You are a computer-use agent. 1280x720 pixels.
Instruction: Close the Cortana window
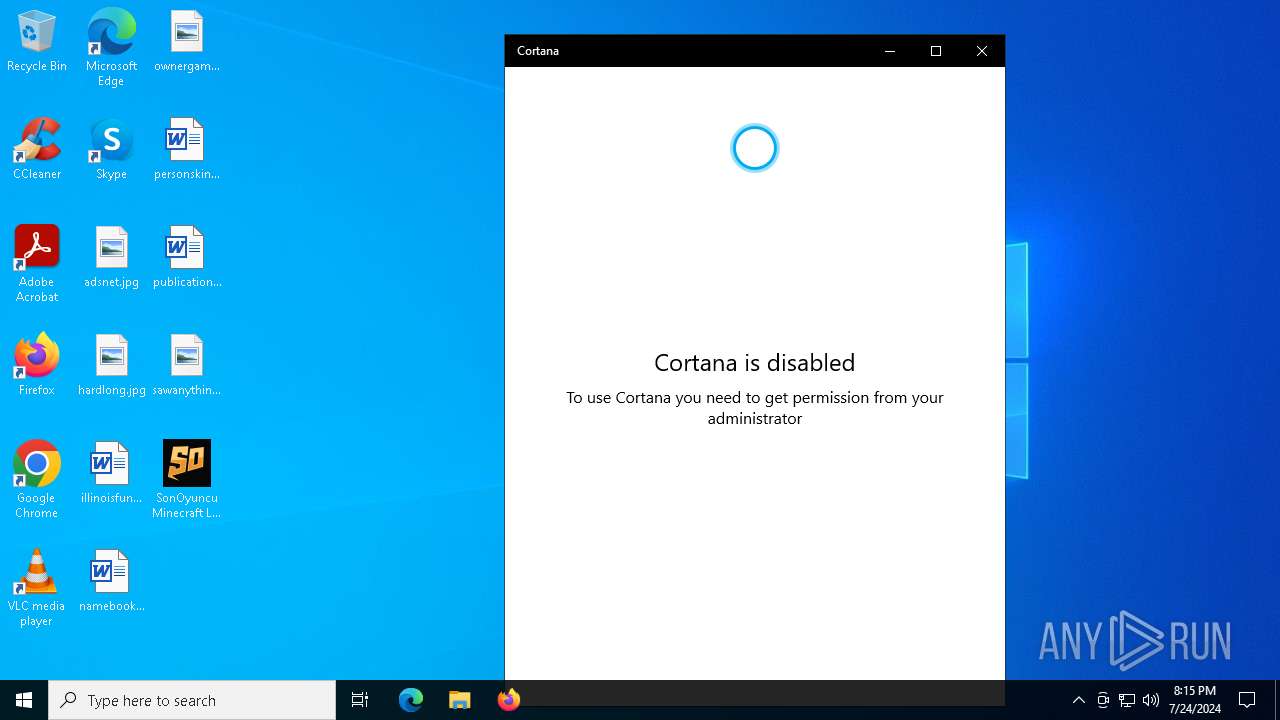[982, 51]
